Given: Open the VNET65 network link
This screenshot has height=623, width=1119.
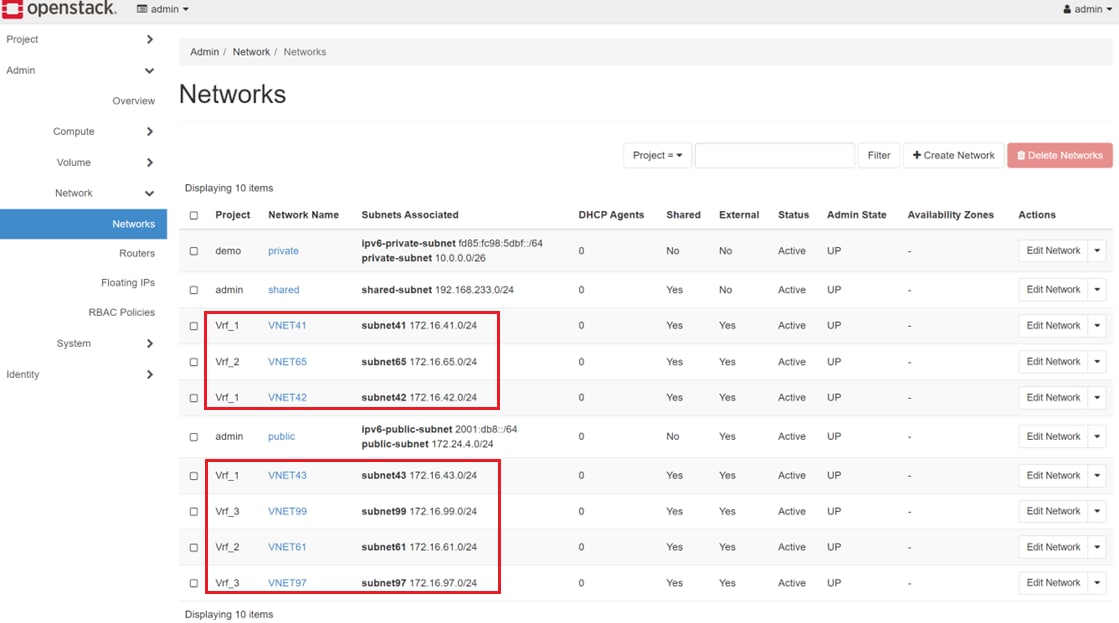Looking at the screenshot, I should coord(287,362).
